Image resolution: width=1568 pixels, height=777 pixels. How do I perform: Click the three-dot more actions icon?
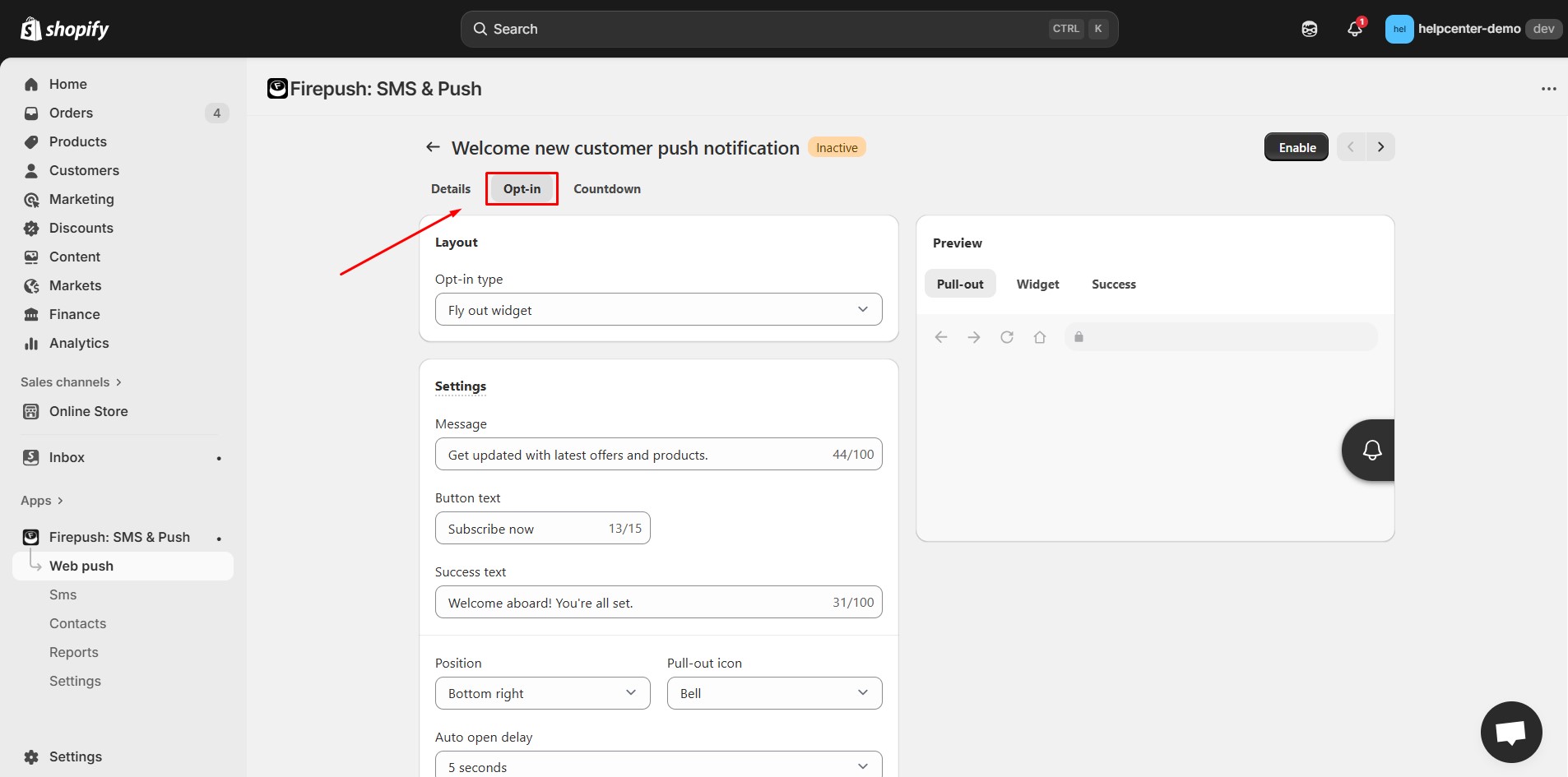[x=1548, y=89]
